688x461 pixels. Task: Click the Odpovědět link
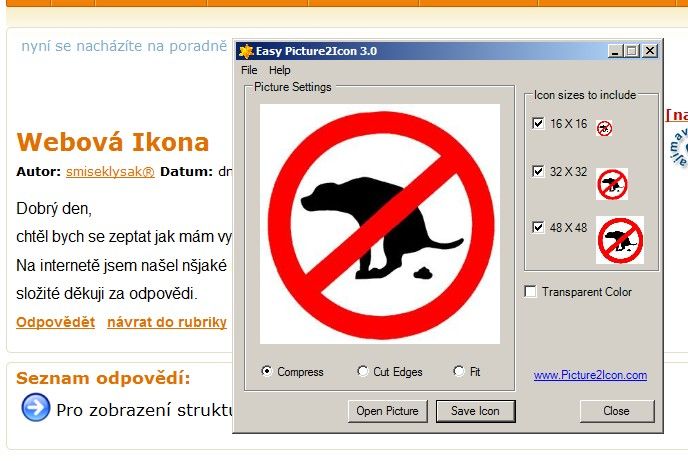pyautogui.click(x=55, y=322)
